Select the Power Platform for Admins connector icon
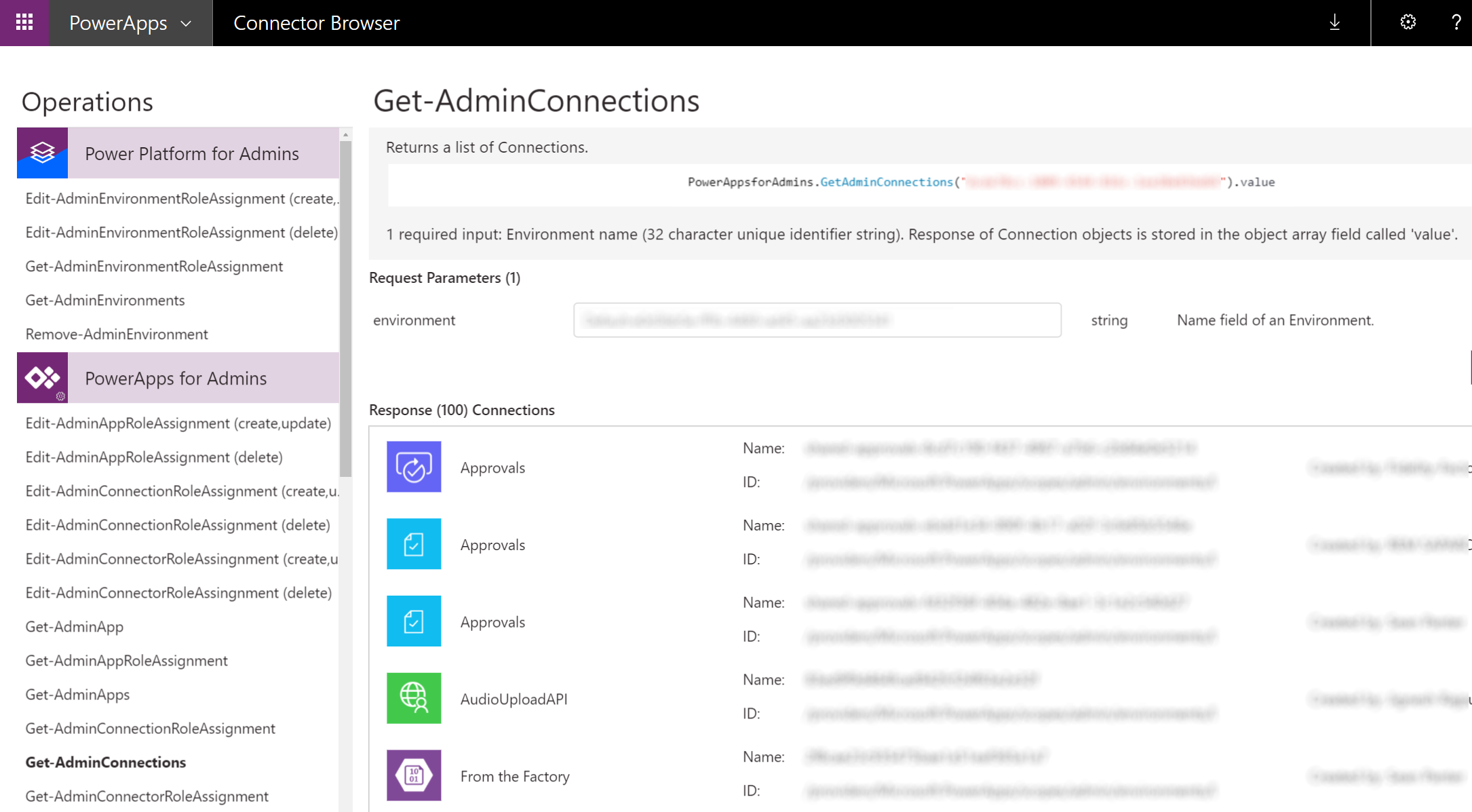Viewport: 1472px width, 812px height. pos(42,153)
